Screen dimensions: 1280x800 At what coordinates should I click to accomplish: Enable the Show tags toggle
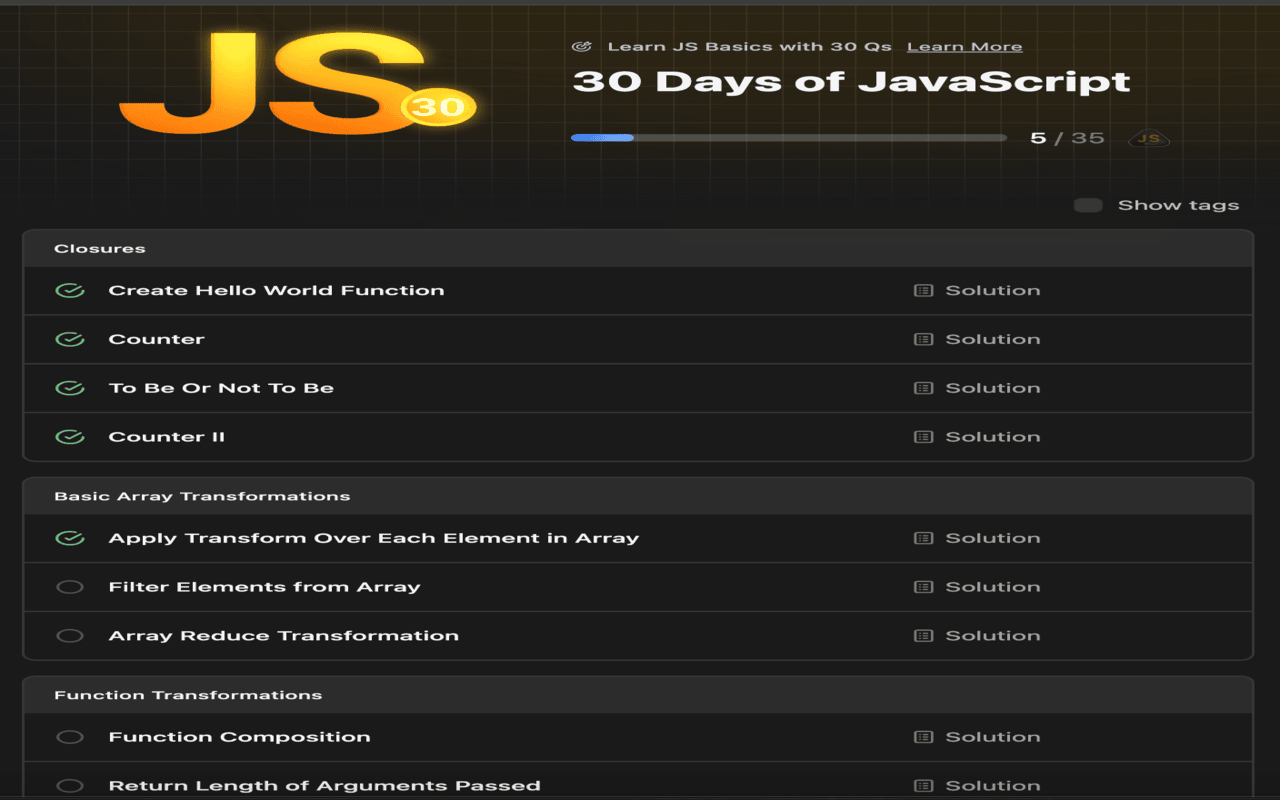click(1088, 205)
